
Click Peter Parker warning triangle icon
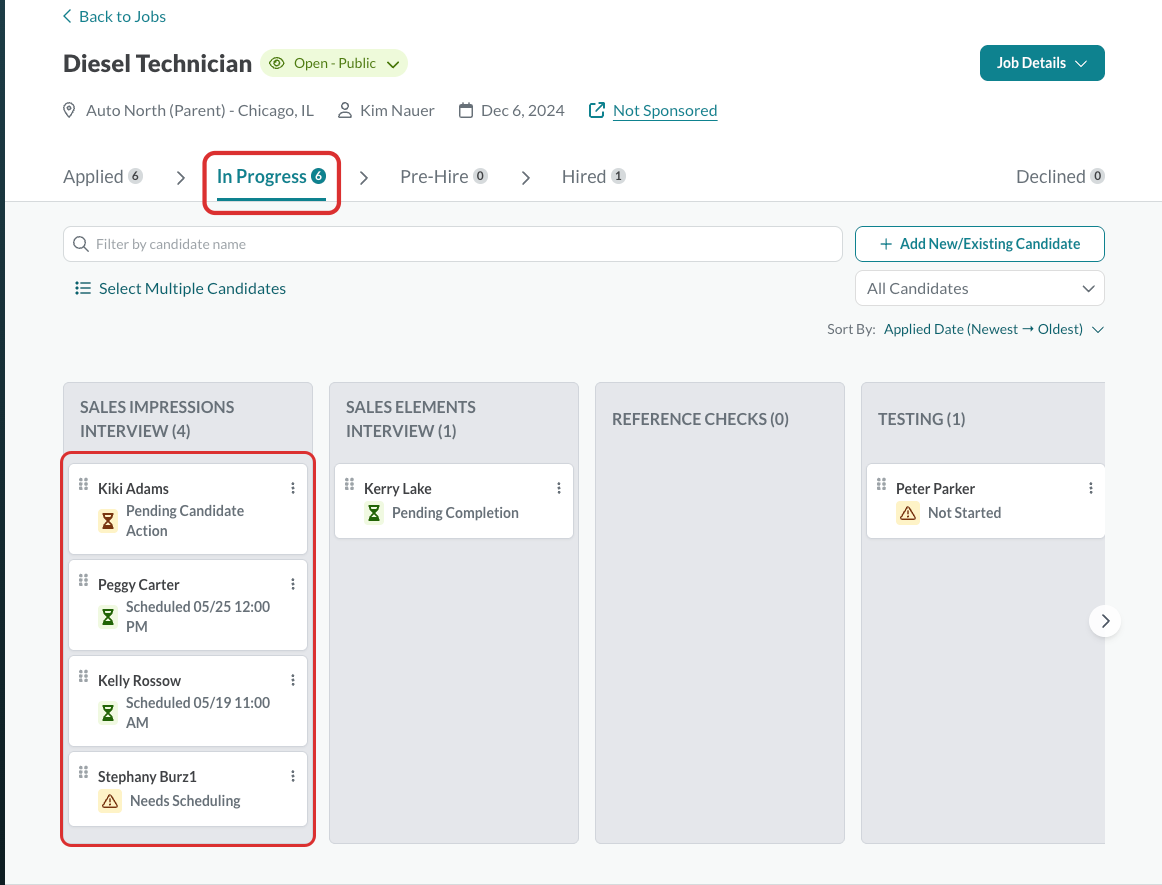click(x=908, y=513)
